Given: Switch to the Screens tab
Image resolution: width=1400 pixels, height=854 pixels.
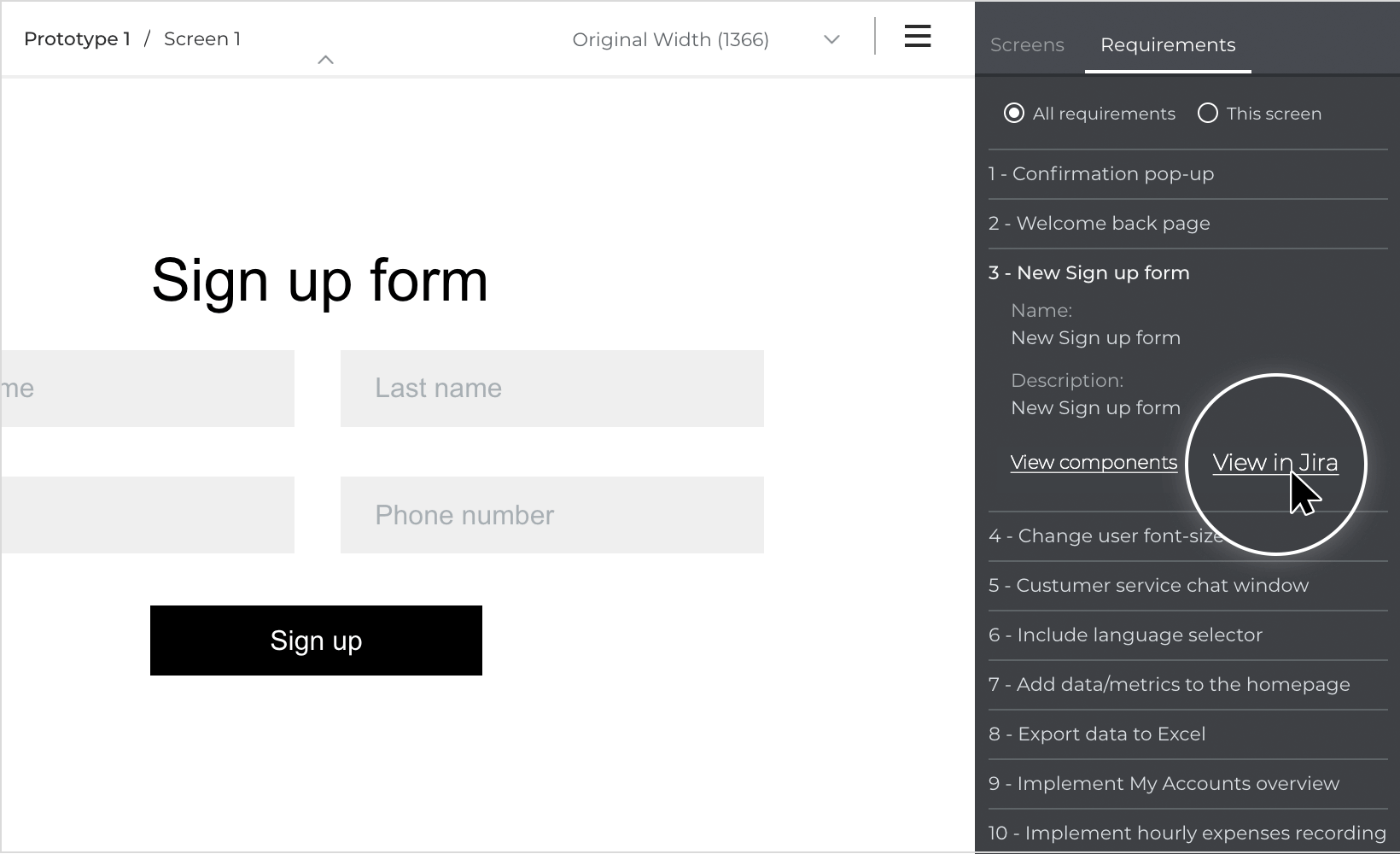Looking at the screenshot, I should click(1027, 45).
